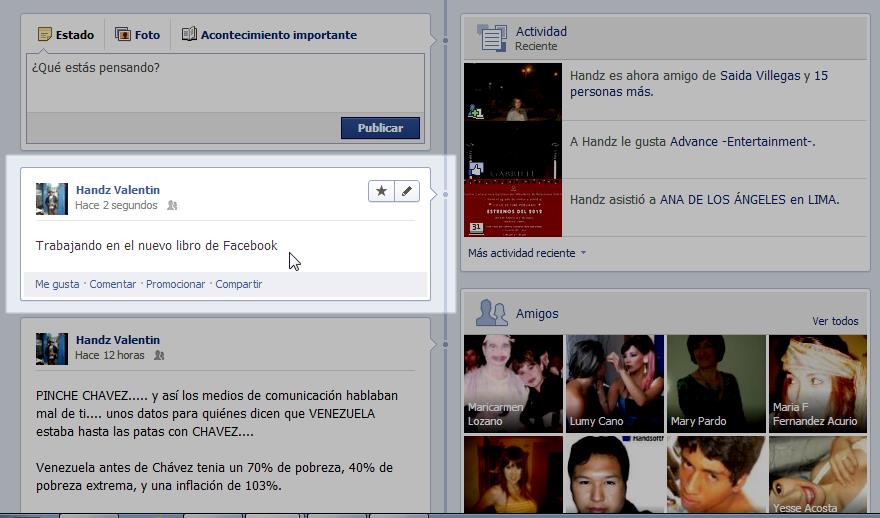Click the audience icon next to Hace 2 segundos
The width and height of the screenshot is (880, 518).
pos(172,206)
